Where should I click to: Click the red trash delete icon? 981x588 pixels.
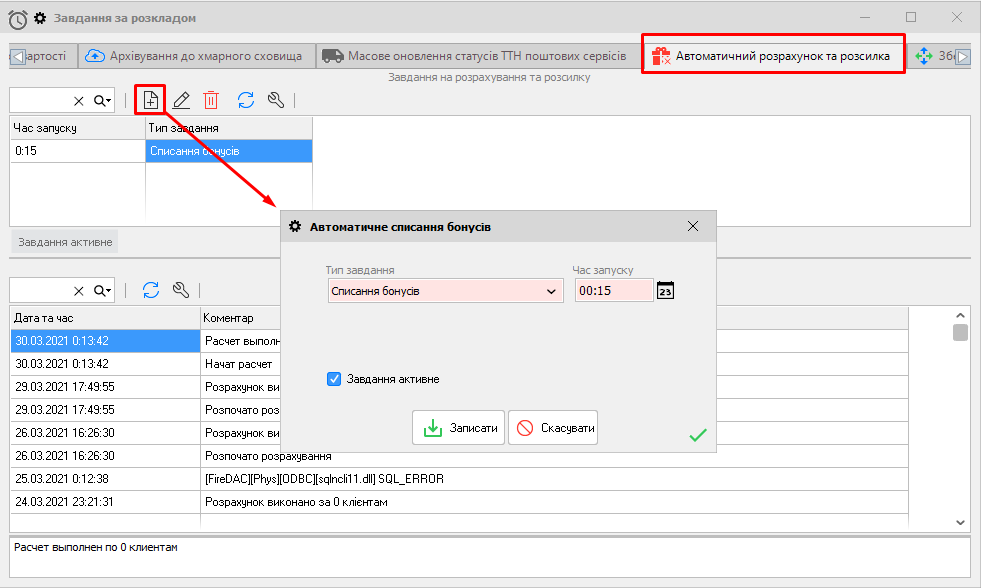(x=211, y=100)
